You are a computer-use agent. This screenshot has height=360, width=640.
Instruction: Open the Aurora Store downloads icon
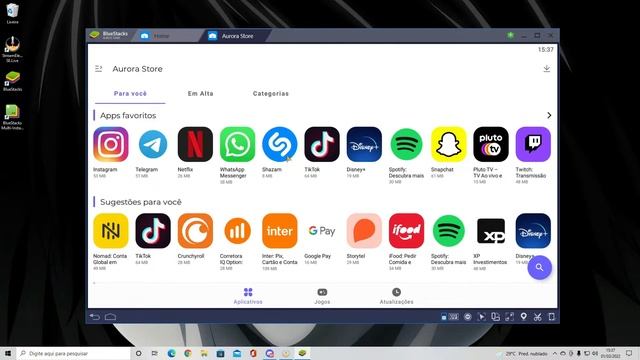(547, 69)
